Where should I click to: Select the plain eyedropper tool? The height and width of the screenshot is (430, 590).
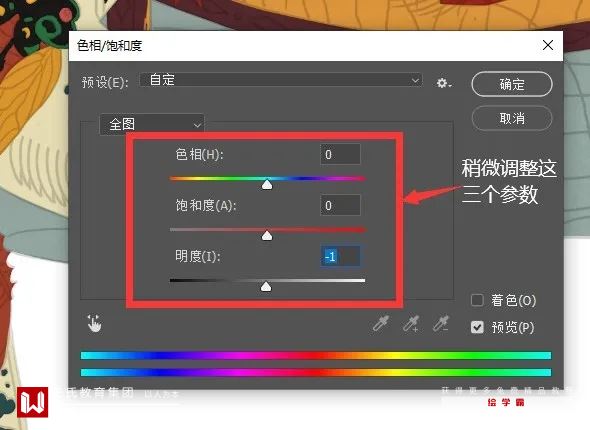click(381, 324)
